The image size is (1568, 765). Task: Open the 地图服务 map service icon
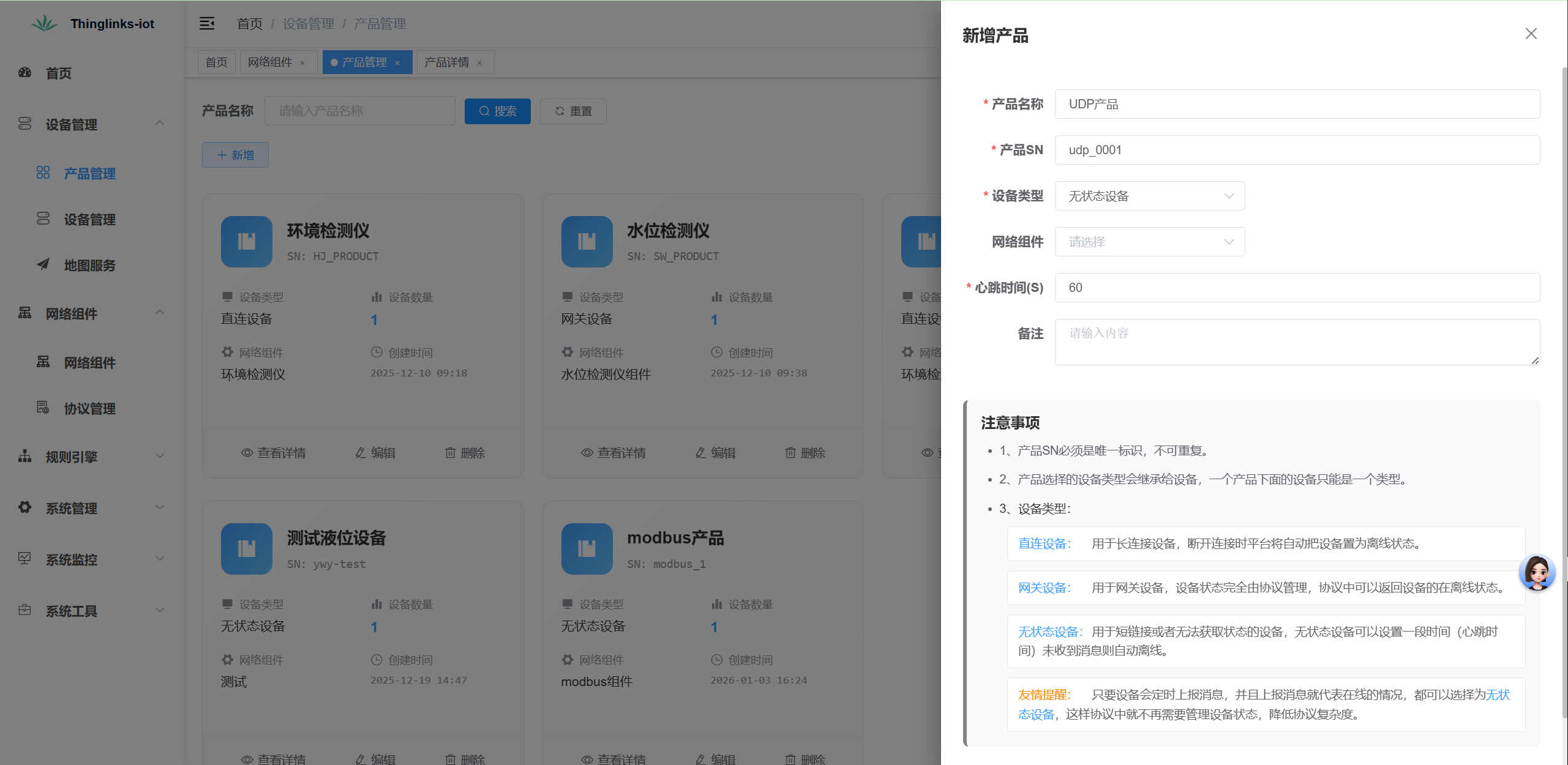click(x=43, y=265)
